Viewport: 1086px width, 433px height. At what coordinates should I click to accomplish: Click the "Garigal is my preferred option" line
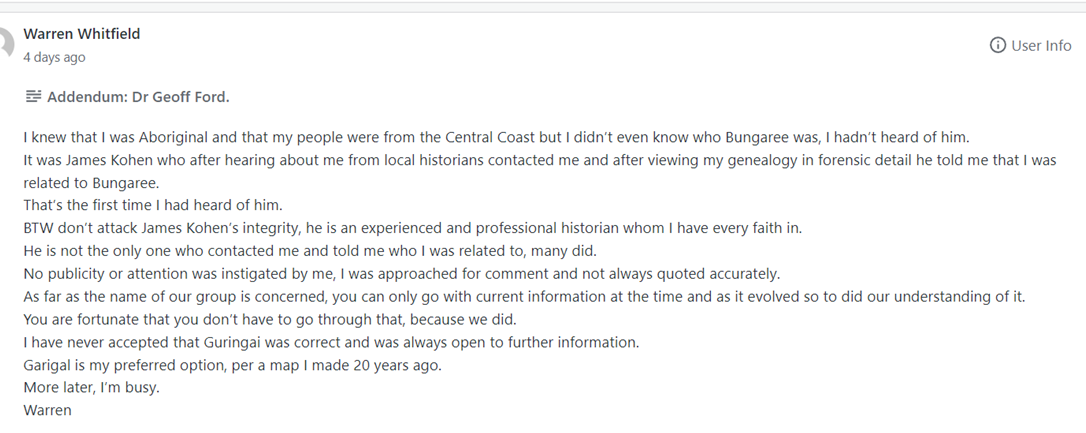232,365
